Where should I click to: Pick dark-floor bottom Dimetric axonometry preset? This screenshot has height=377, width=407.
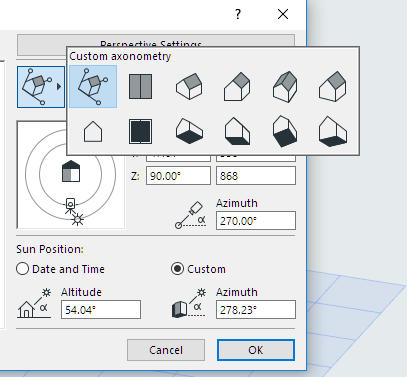coord(333,131)
